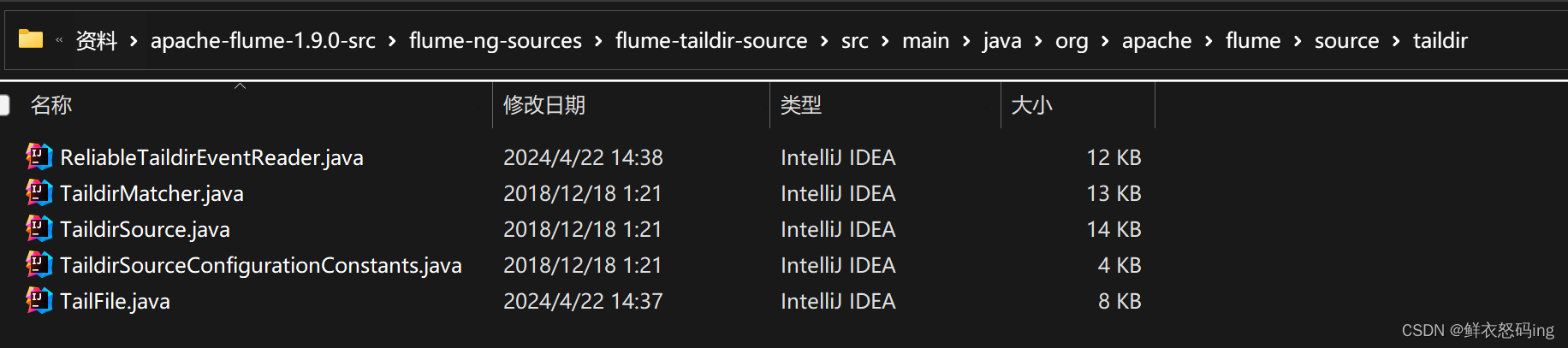Toggle the select-all checkbox in header
Screen dimensions: 1568x348
point(4,105)
